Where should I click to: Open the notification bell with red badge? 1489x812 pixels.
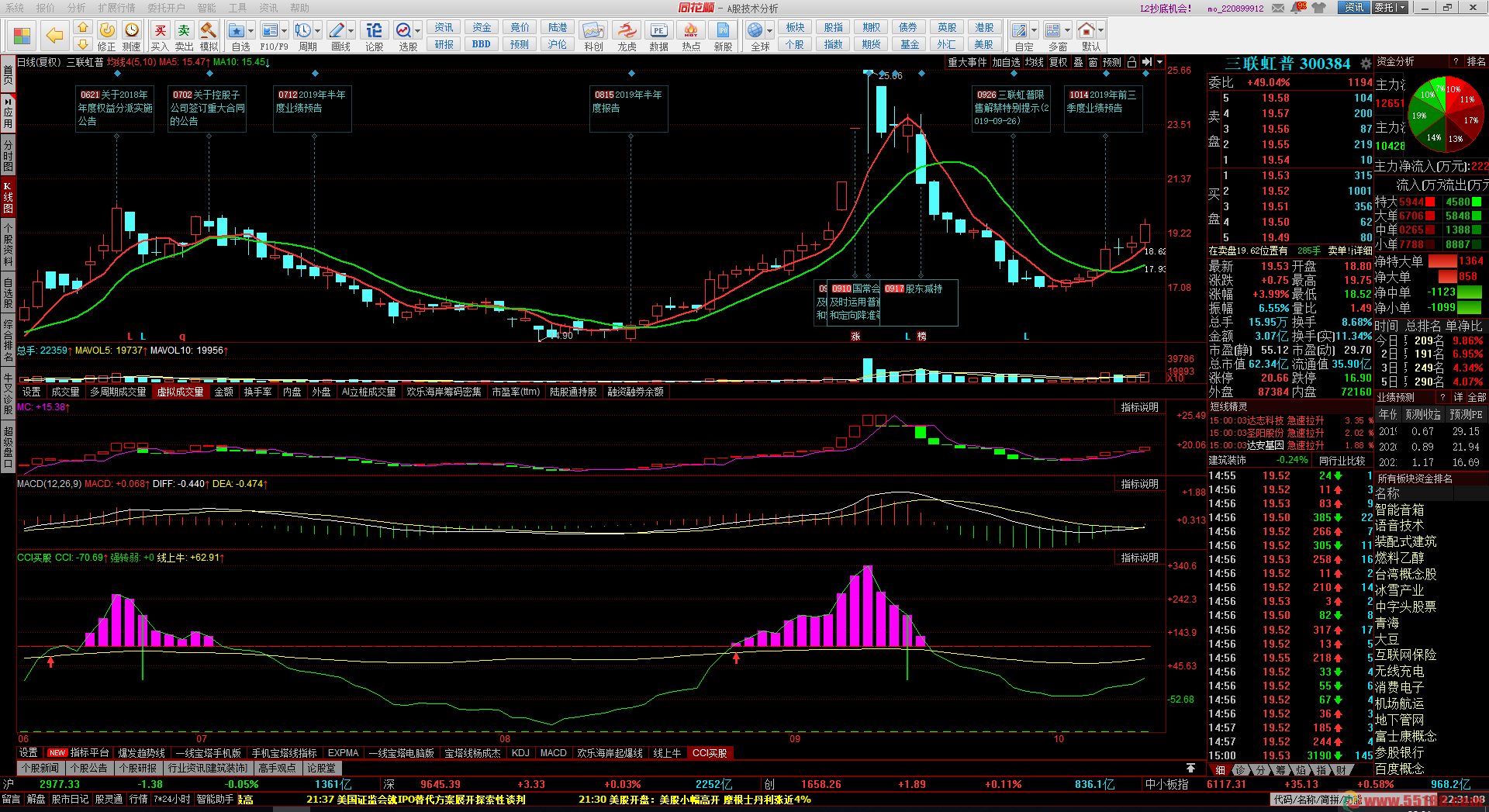click(1300, 7)
